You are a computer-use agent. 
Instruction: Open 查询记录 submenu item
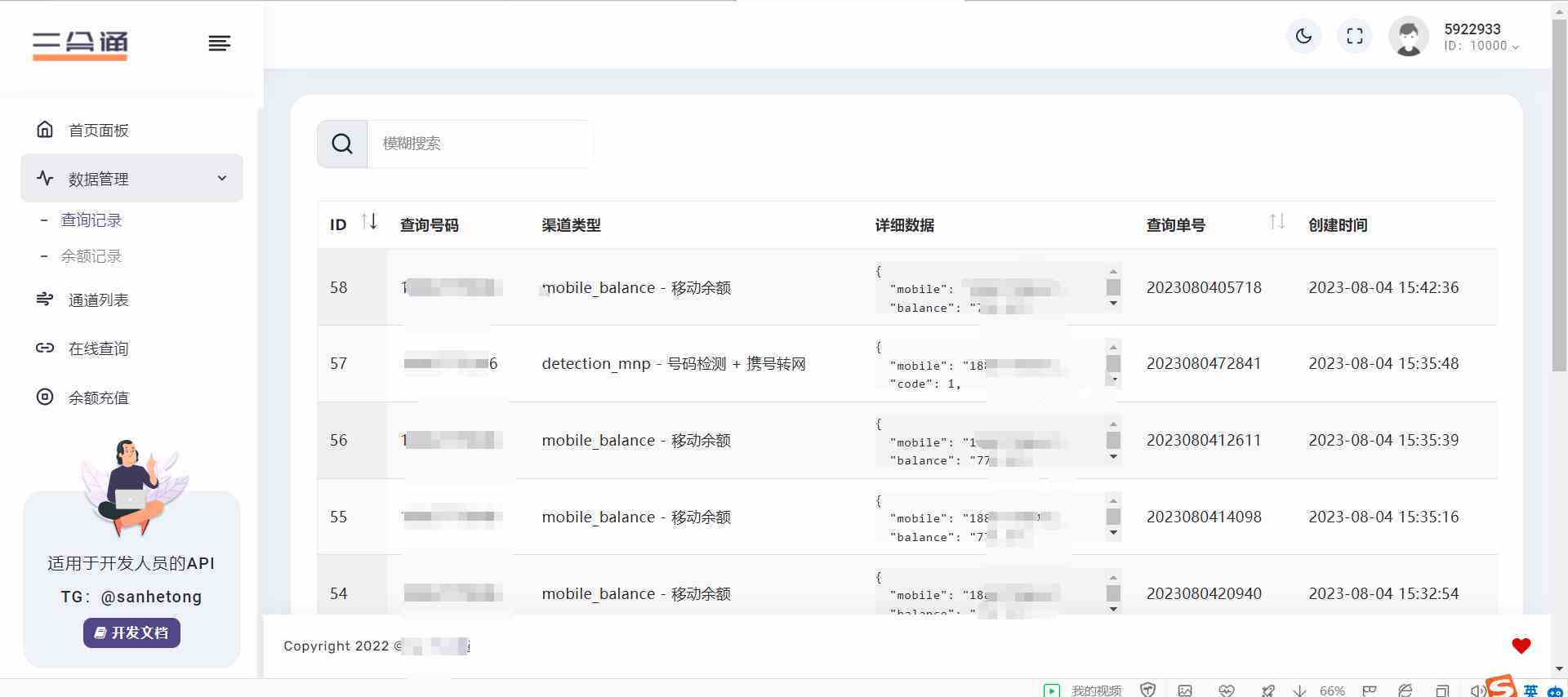(91, 220)
